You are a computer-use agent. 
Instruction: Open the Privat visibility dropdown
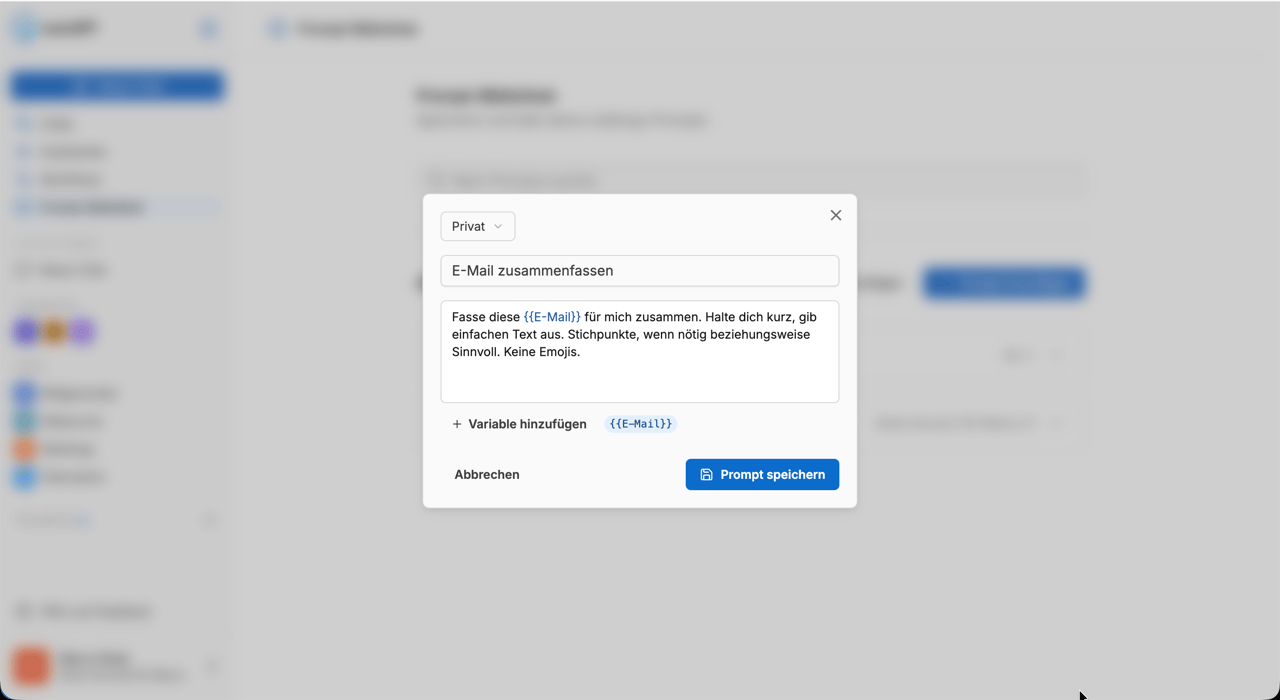[x=478, y=226]
